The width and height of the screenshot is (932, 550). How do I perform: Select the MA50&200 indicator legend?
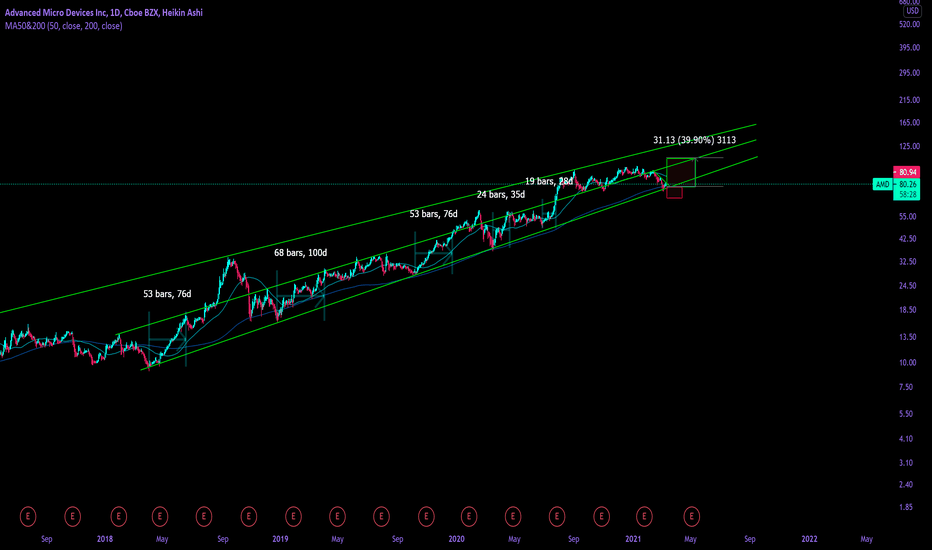click(x=64, y=26)
